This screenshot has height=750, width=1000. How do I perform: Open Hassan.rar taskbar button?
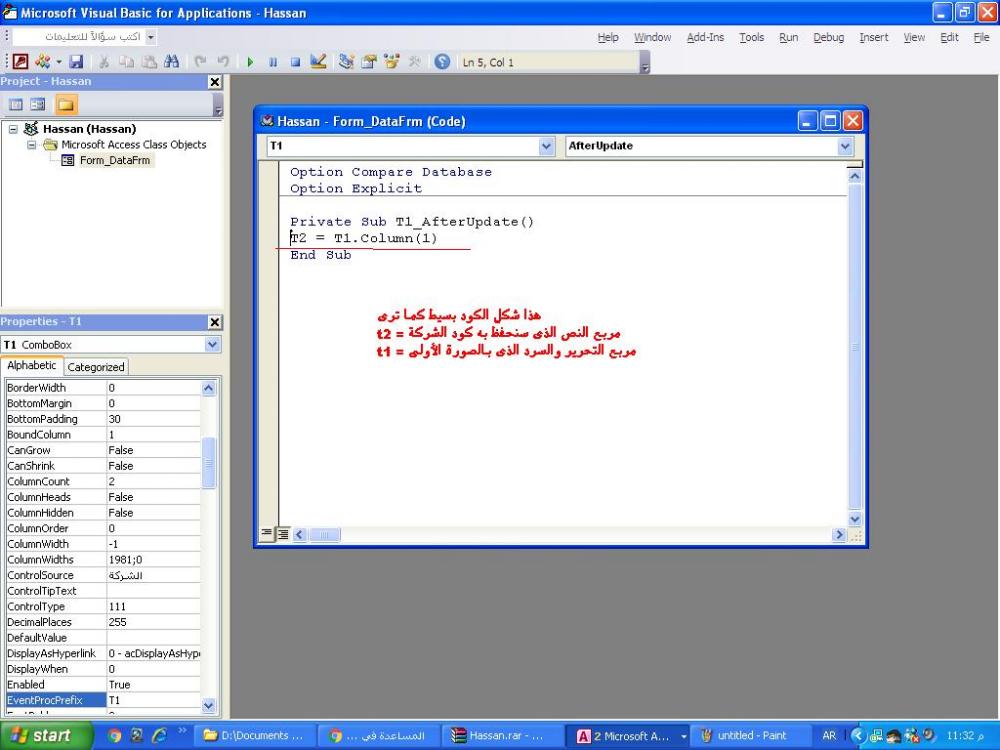point(503,736)
